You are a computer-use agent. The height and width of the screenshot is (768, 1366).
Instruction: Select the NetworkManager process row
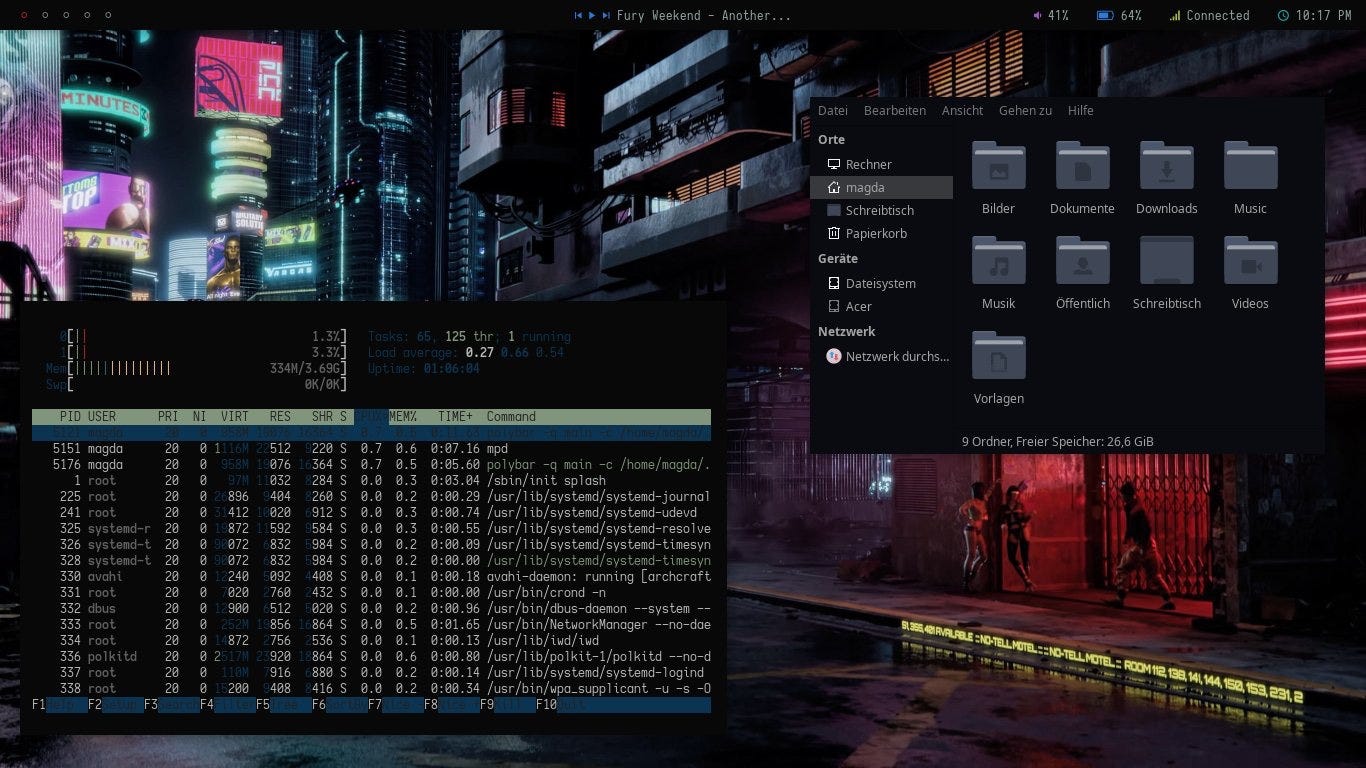click(x=371, y=625)
